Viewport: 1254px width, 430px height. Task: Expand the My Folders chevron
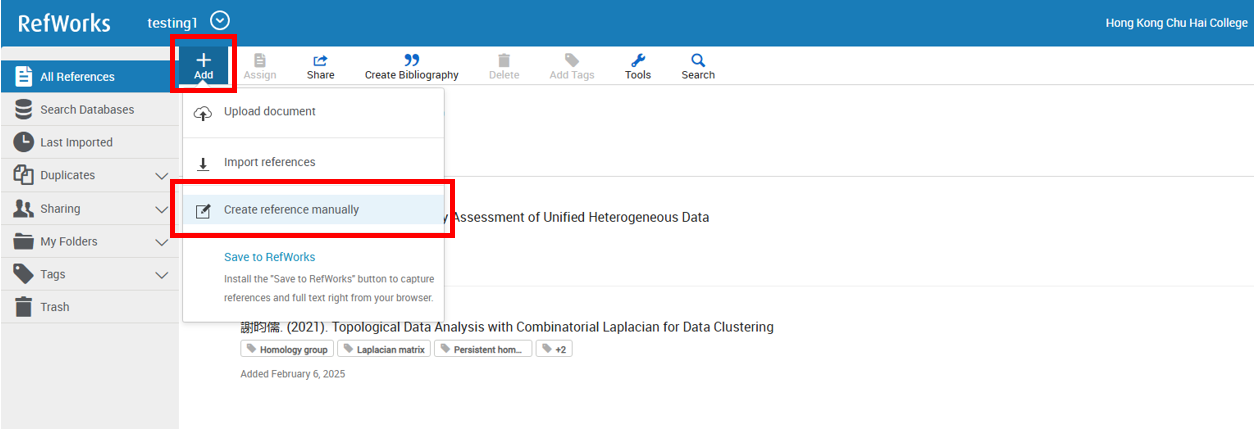(162, 242)
